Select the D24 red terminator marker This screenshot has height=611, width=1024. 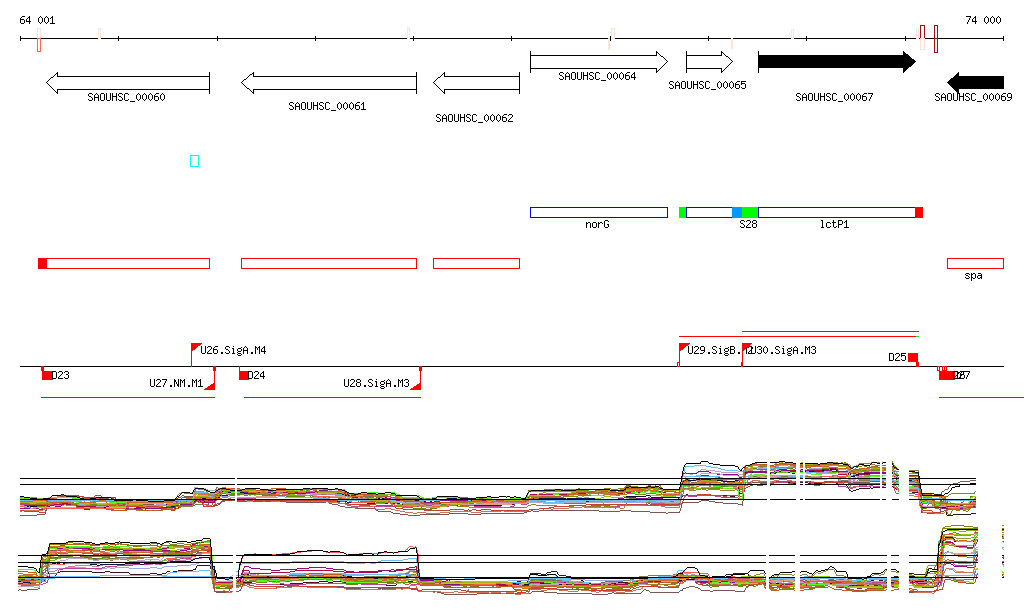coord(244,375)
